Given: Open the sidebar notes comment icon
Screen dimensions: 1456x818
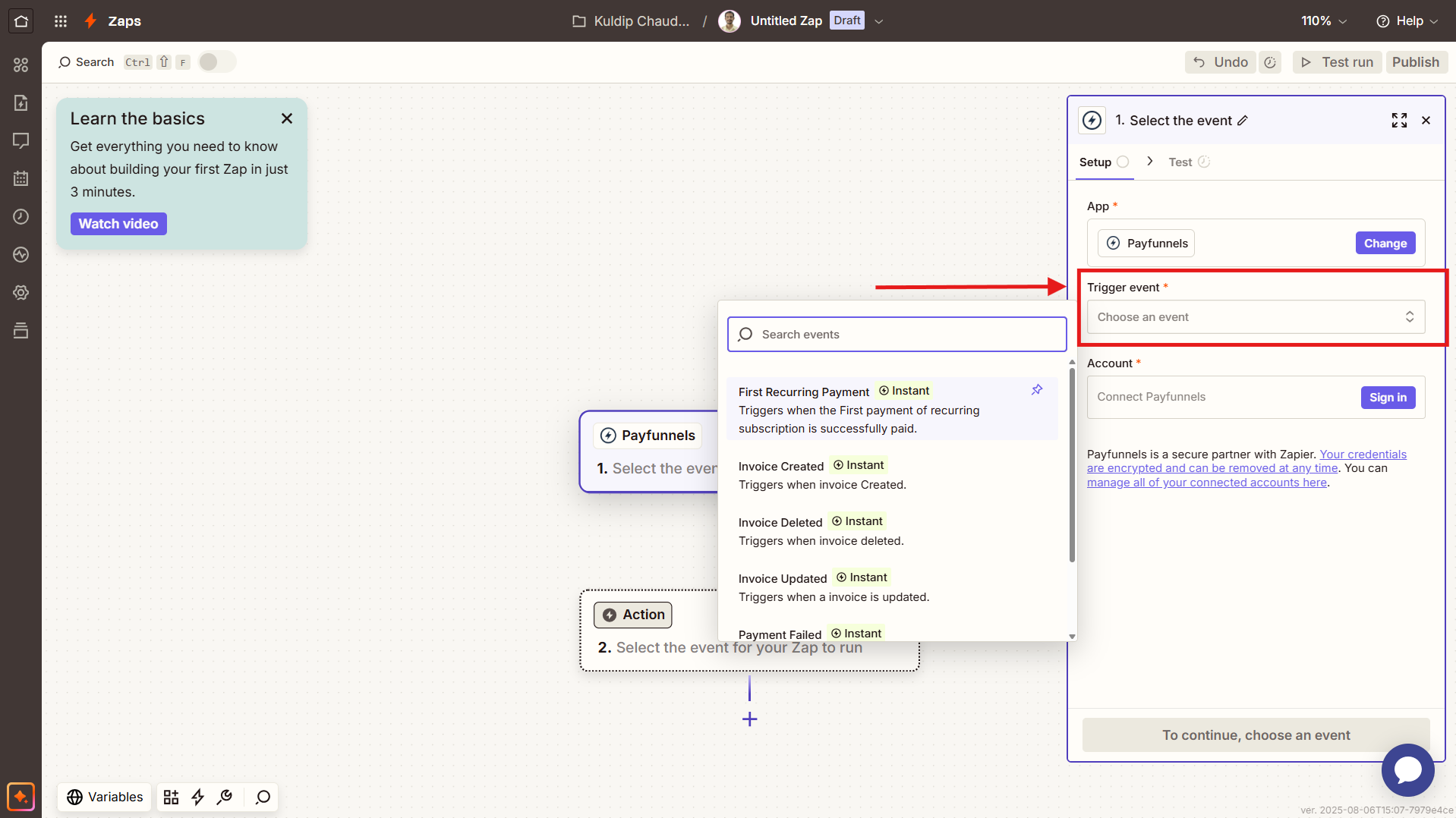Looking at the screenshot, I should click(20, 141).
